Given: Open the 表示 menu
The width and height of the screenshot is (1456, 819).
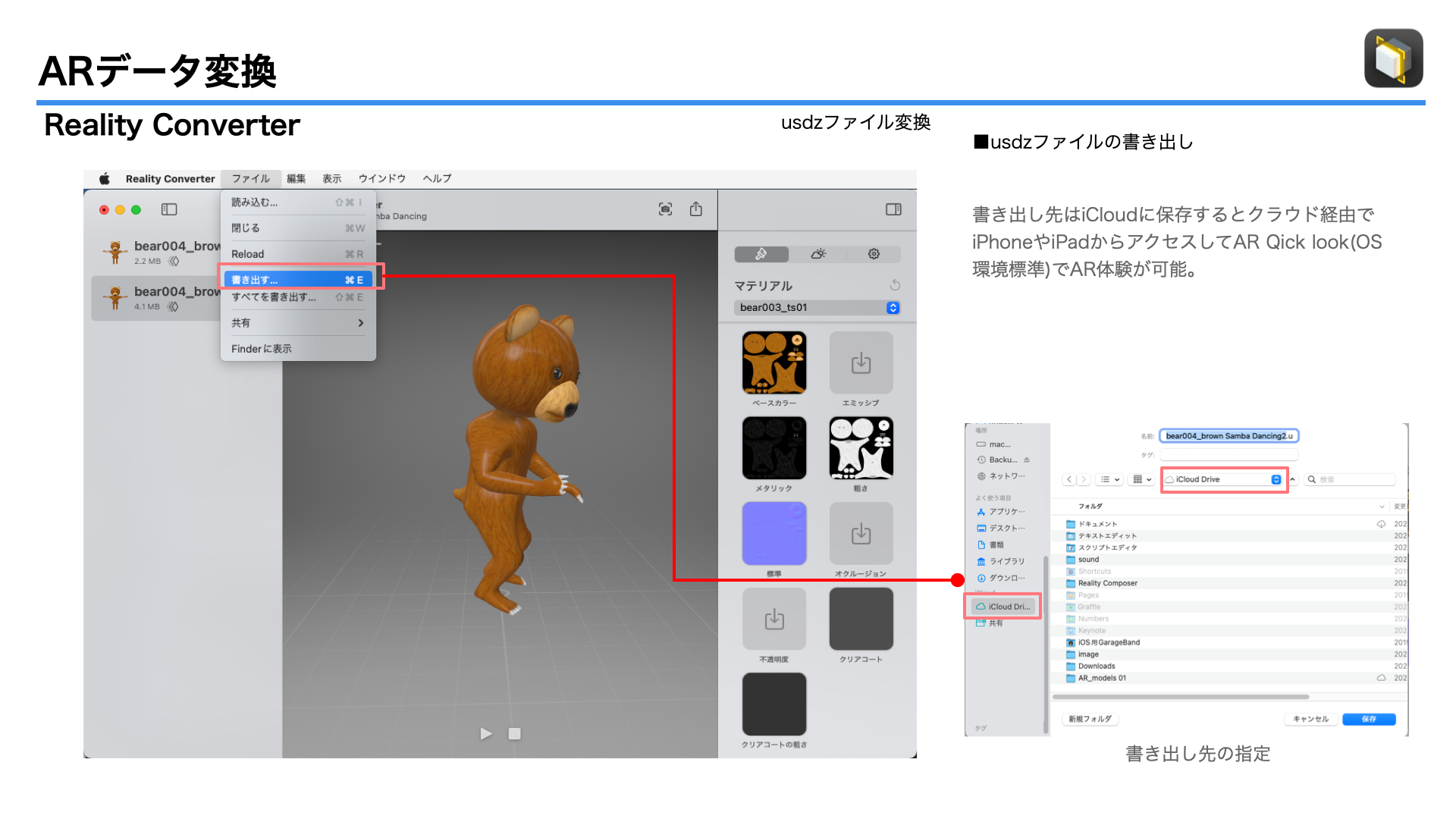Looking at the screenshot, I should (x=331, y=178).
